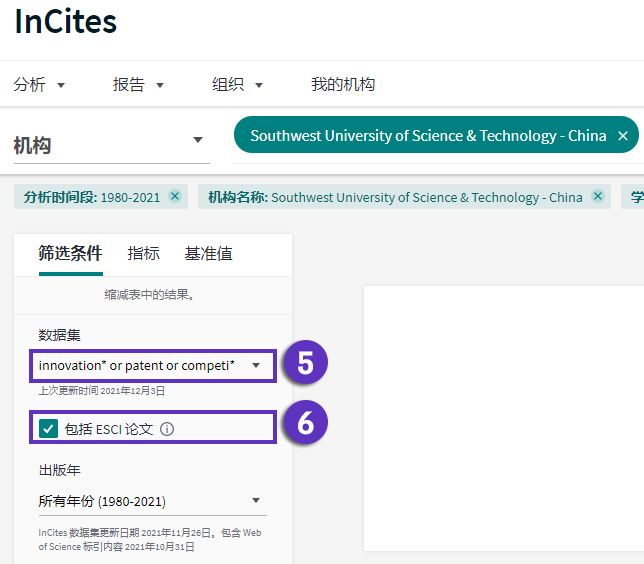The image size is (644, 564).
Task: Click the InCites logo title
Action: coord(65,22)
